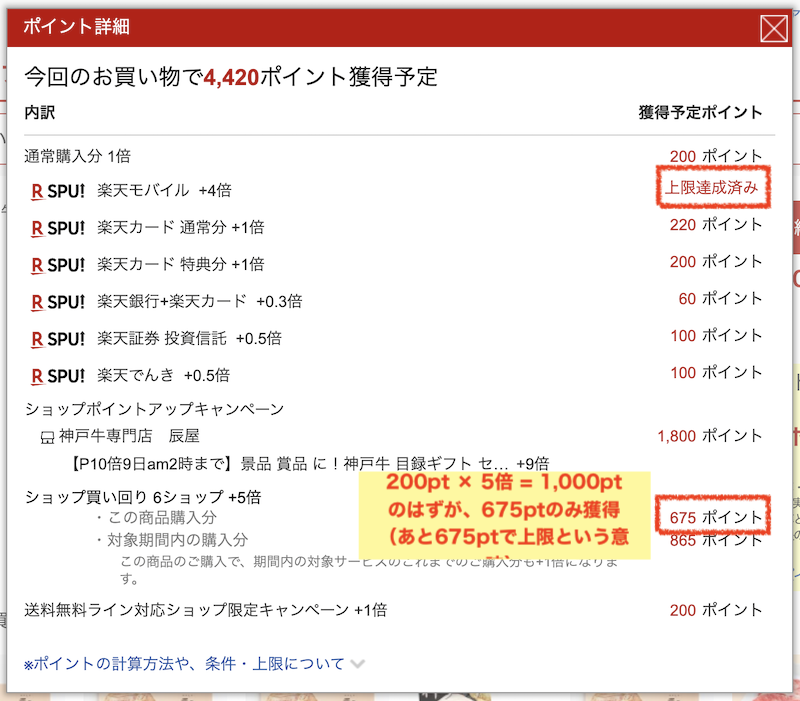Click the 通常購入分 1倍 row label
Screen dimensions: 800x701
click(x=78, y=156)
